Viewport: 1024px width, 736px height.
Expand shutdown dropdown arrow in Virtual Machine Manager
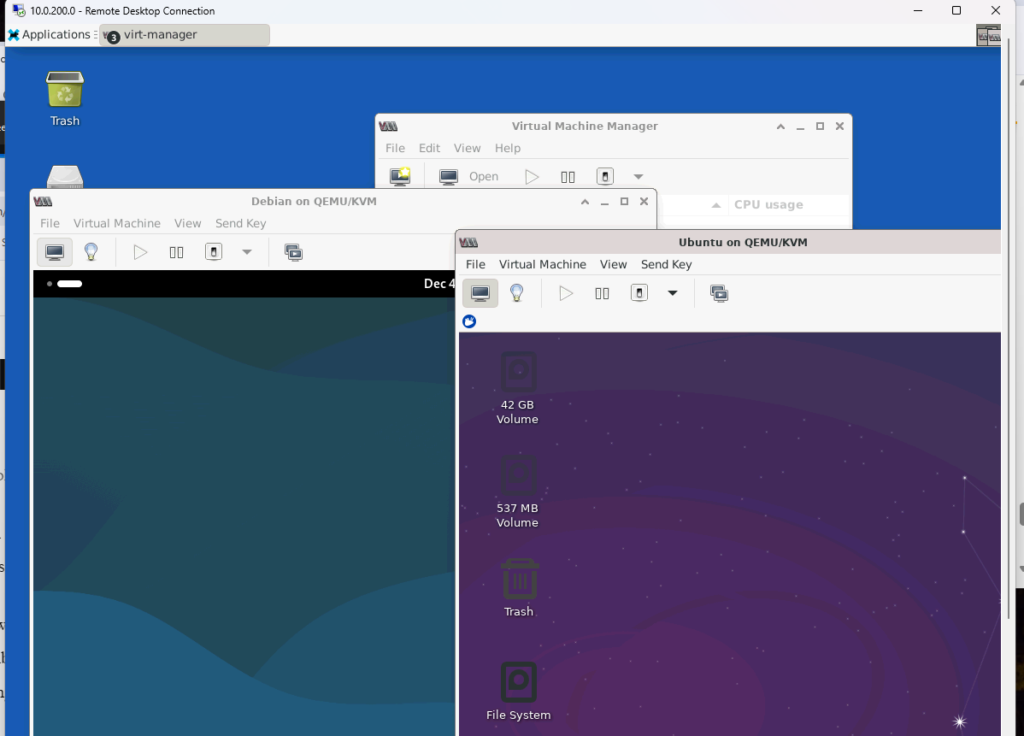point(638,177)
